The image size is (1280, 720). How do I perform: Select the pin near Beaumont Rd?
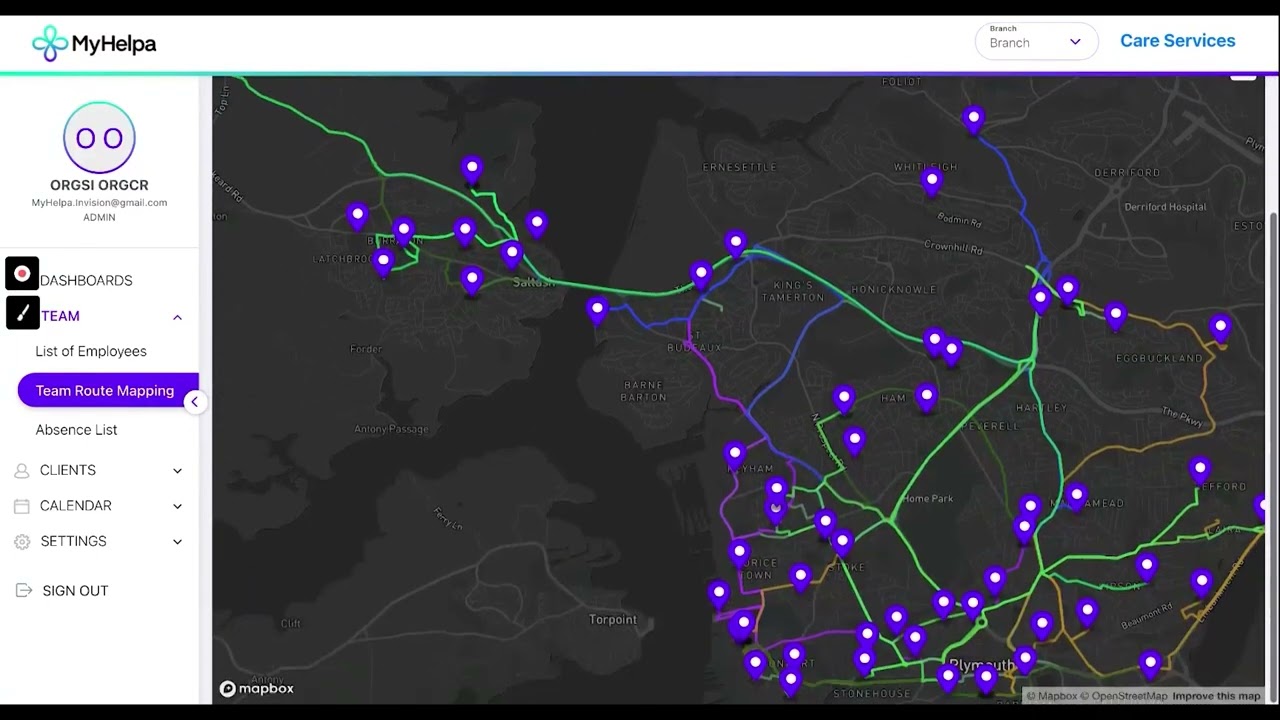pyautogui.click(x=1087, y=612)
